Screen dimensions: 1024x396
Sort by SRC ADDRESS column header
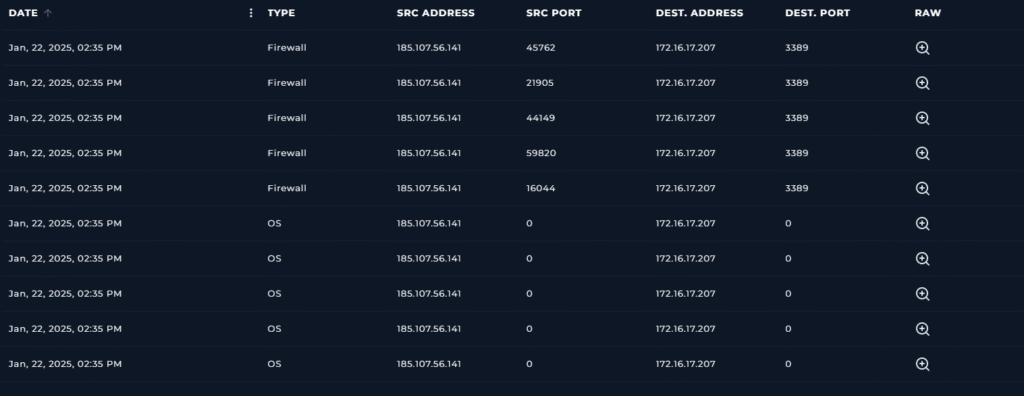[436, 13]
